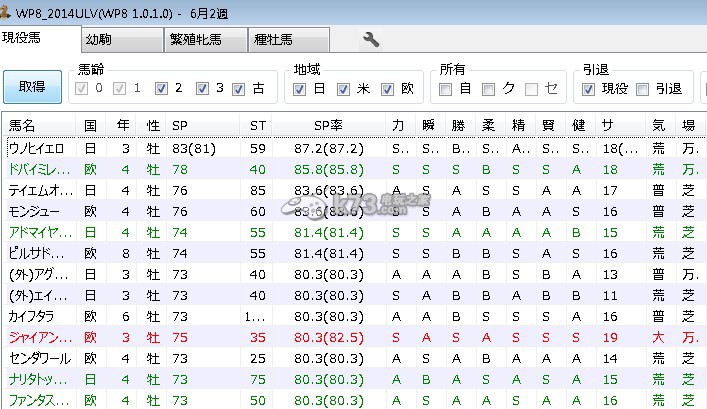The image size is (707, 409).
Task: Toggle the 現役 checkbox
Action: 589,89
